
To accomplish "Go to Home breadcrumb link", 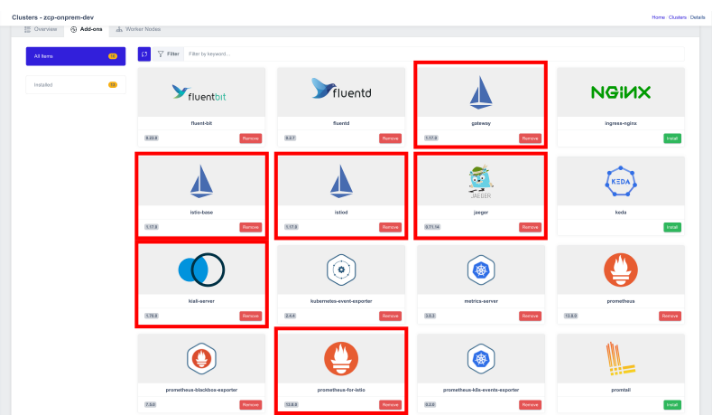I will [x=658, y=17].
